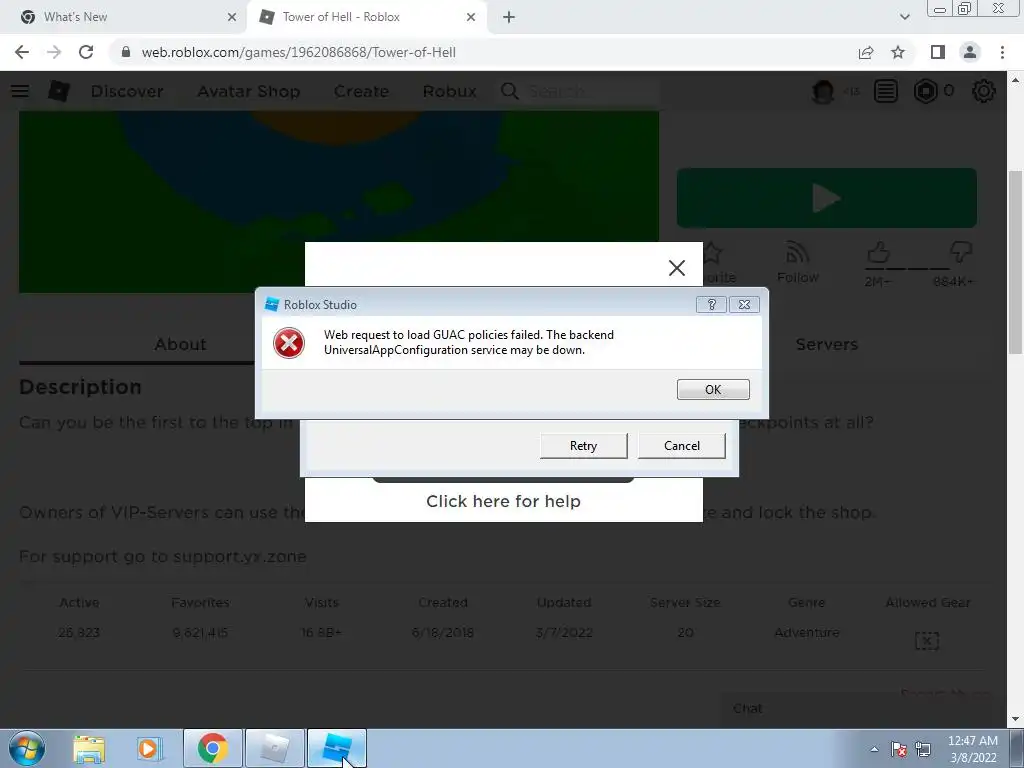This screenshot has height=768, width=1024.
Task: Open the Chrome profile menu
Action: [970, 52]
